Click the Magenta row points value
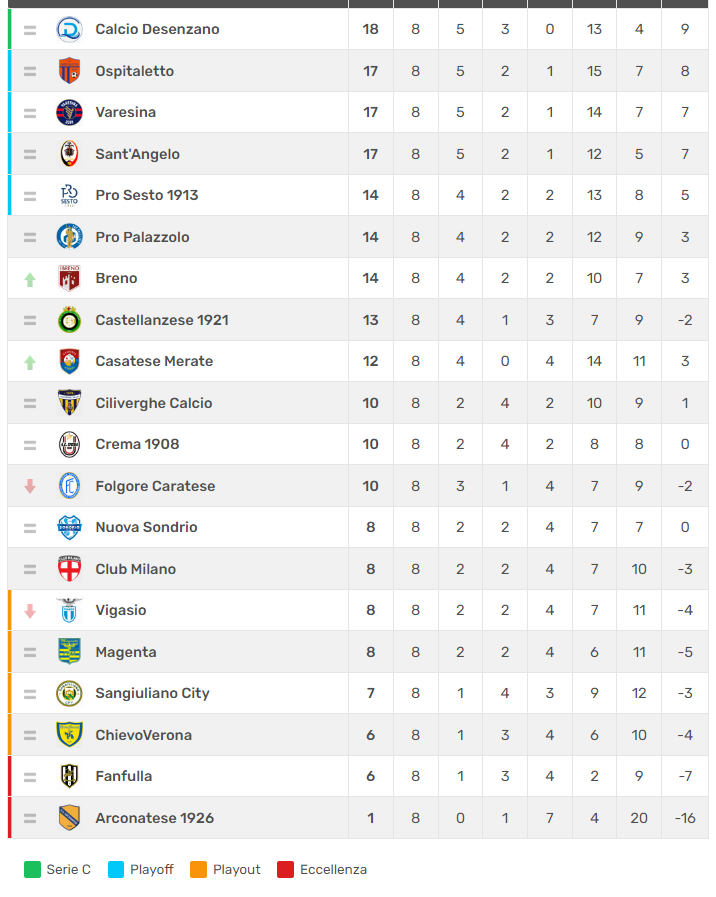 (x=371, y=652)
